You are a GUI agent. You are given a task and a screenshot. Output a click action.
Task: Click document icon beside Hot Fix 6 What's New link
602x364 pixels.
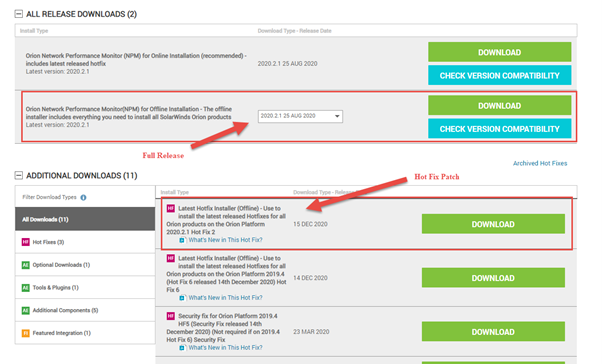tap(182, 298)
